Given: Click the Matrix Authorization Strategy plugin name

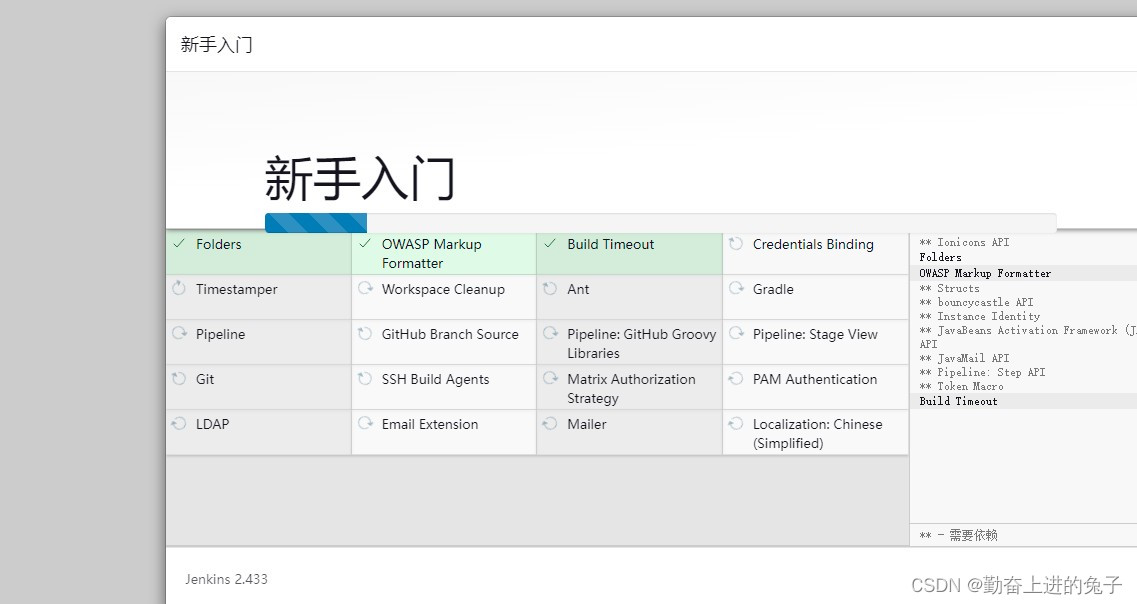Looking at the screenshot, I should [x=631, y=389].
